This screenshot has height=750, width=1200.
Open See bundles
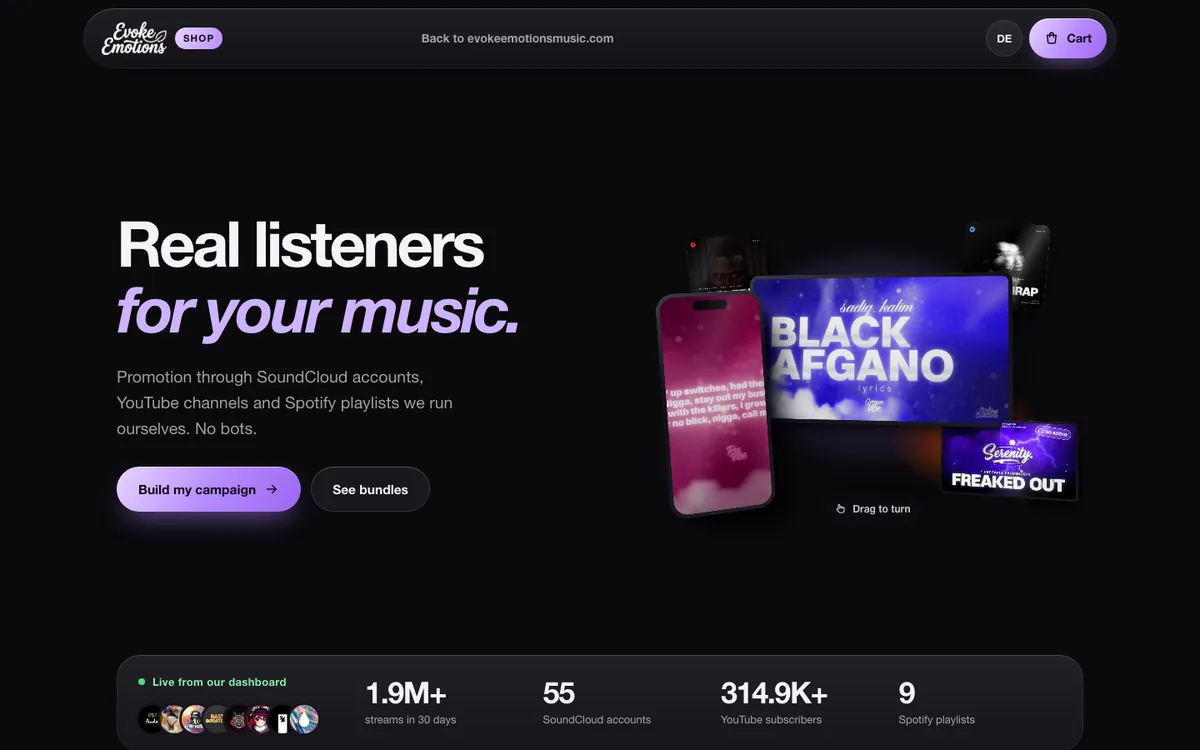[x=370, y=489]
